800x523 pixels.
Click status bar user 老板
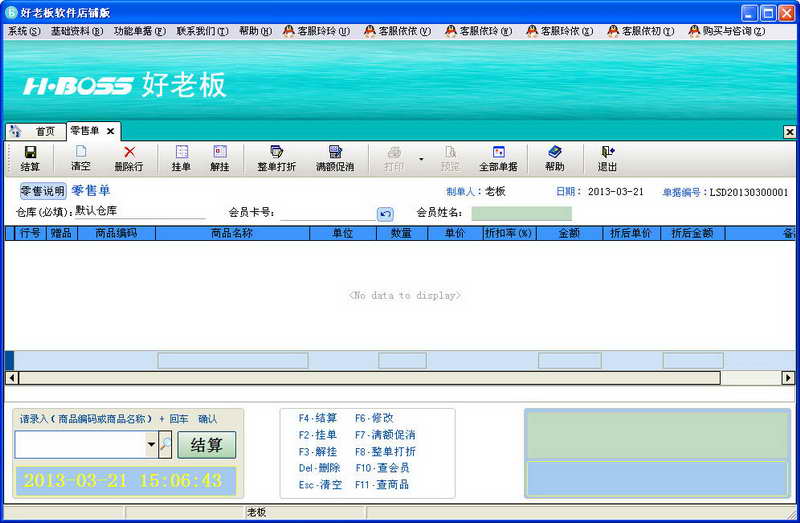click(x=257, y=512)
